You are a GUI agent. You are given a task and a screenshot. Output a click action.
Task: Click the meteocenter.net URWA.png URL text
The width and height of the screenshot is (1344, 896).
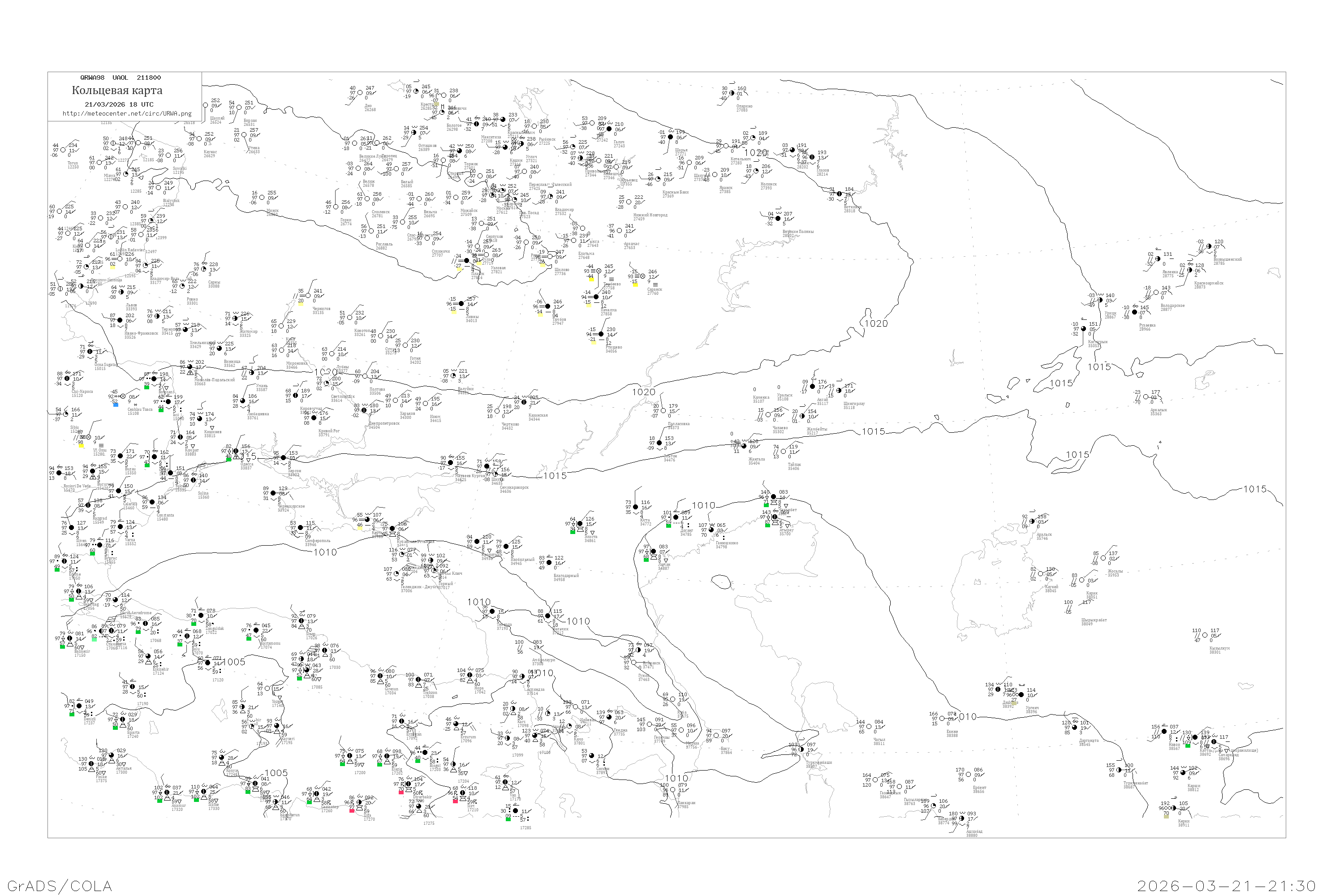127,114
